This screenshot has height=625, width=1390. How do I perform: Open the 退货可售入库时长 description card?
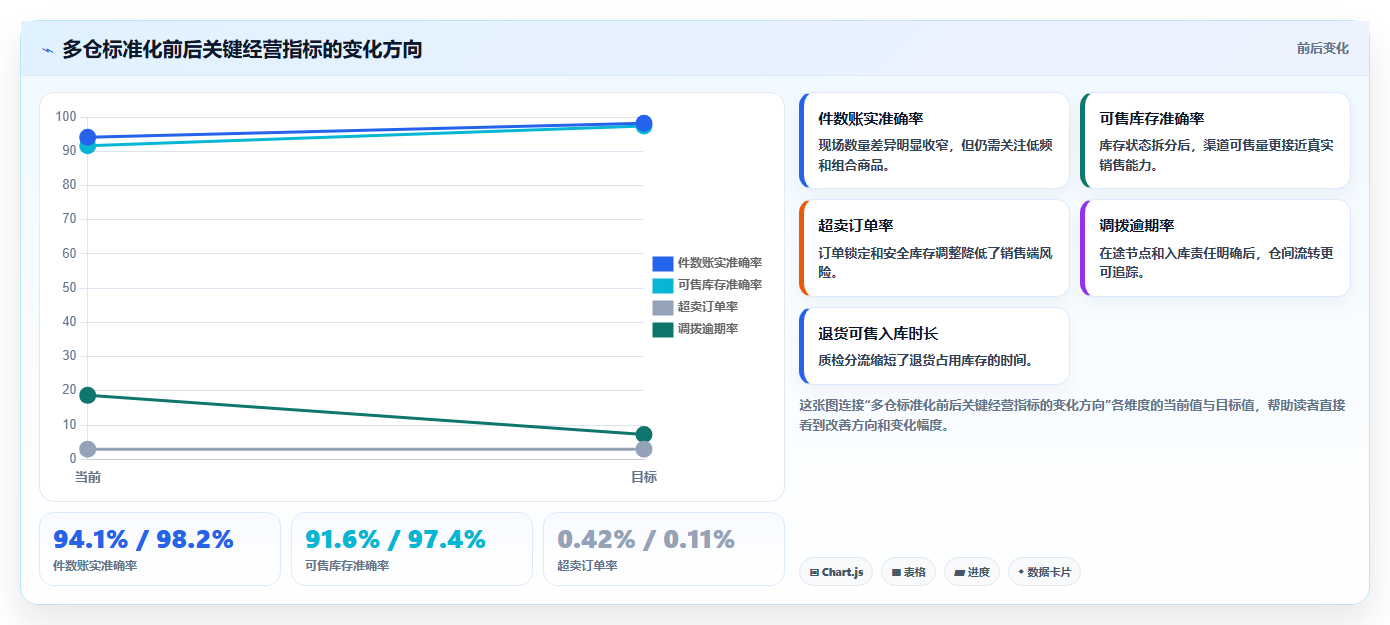click(934, 346)
